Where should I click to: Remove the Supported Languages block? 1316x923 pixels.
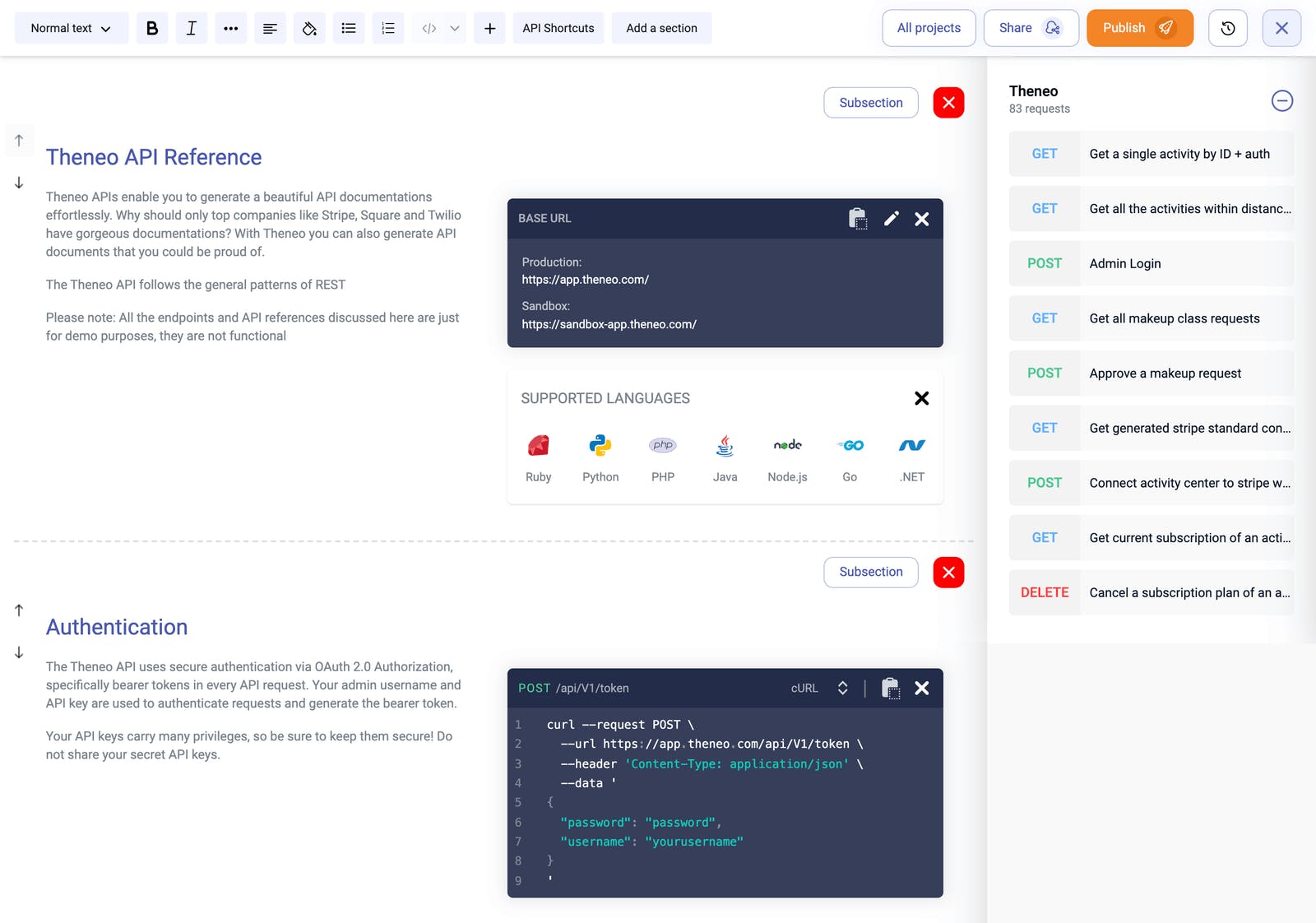click(922, 398)
